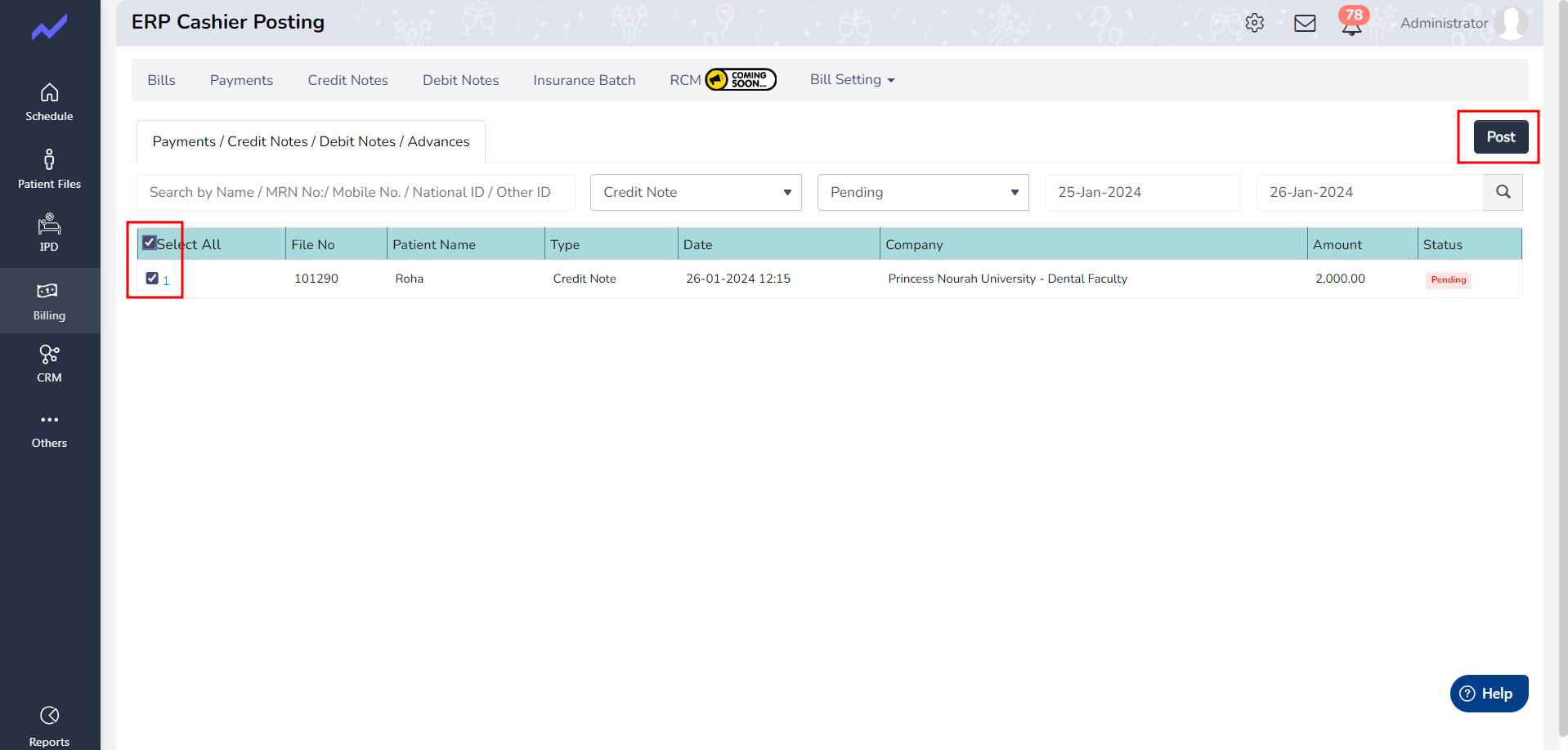The width and height of the screenshot is (1568, 750).
Task: Open the mail envelope icon
Action: click(1305, 23)
